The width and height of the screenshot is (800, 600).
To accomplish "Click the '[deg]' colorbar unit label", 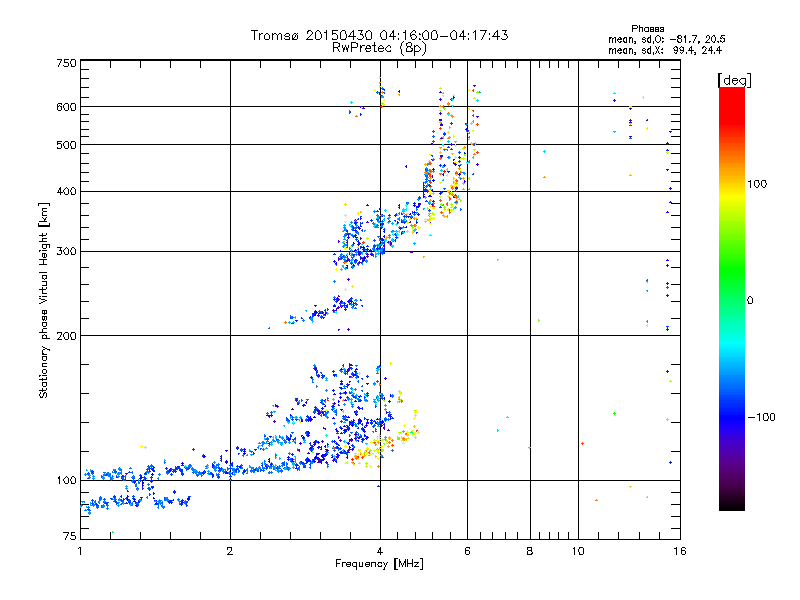I will tap(734, 80).
